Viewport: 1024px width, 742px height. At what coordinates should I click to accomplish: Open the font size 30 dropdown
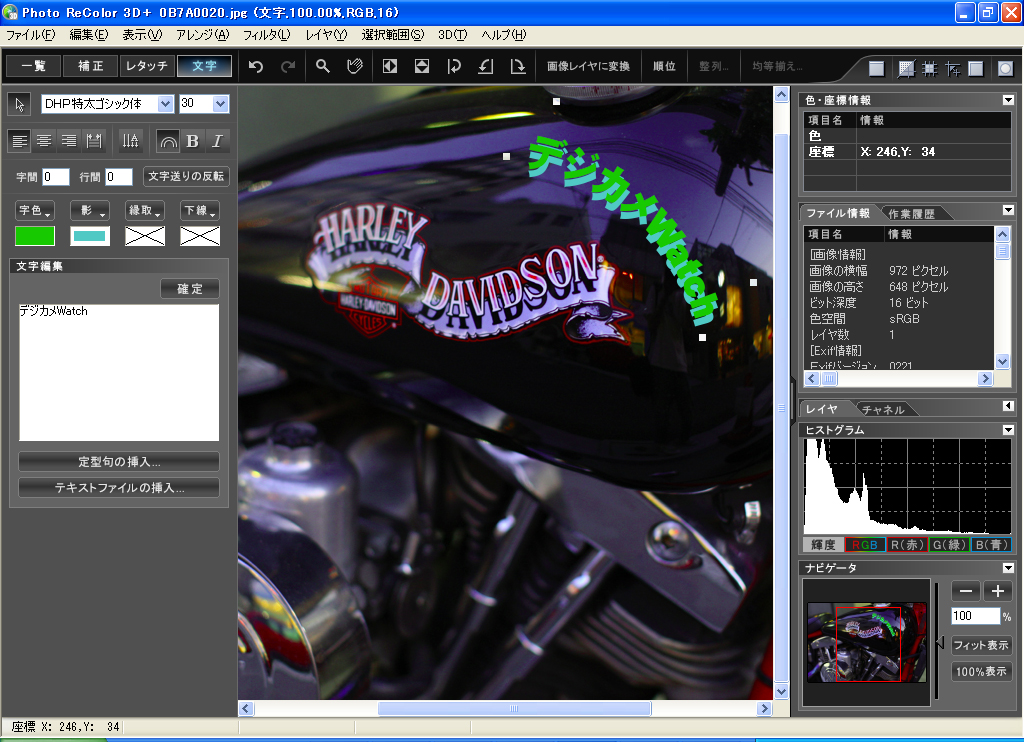click(220, 104)
